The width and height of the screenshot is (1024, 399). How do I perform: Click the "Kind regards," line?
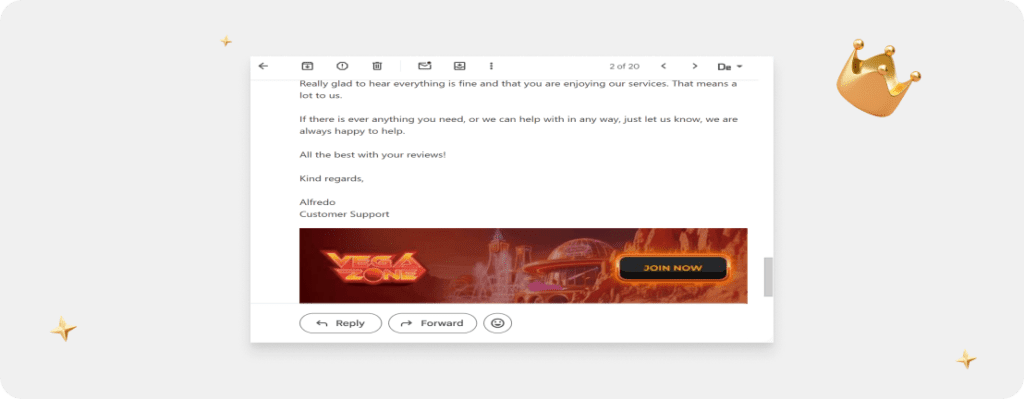[331, 178]
